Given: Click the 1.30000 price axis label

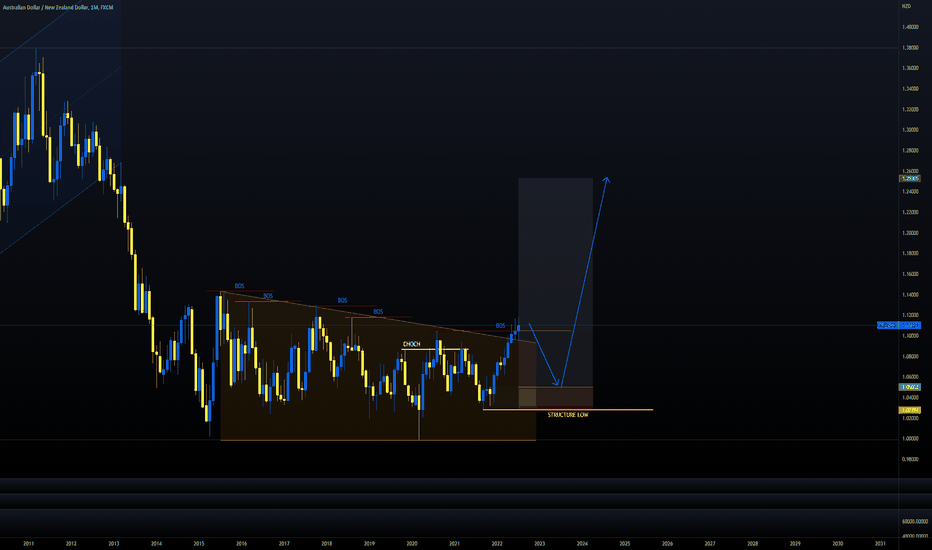Looking at the screenshot, I should pyautogui.click(x=910, y=130).
